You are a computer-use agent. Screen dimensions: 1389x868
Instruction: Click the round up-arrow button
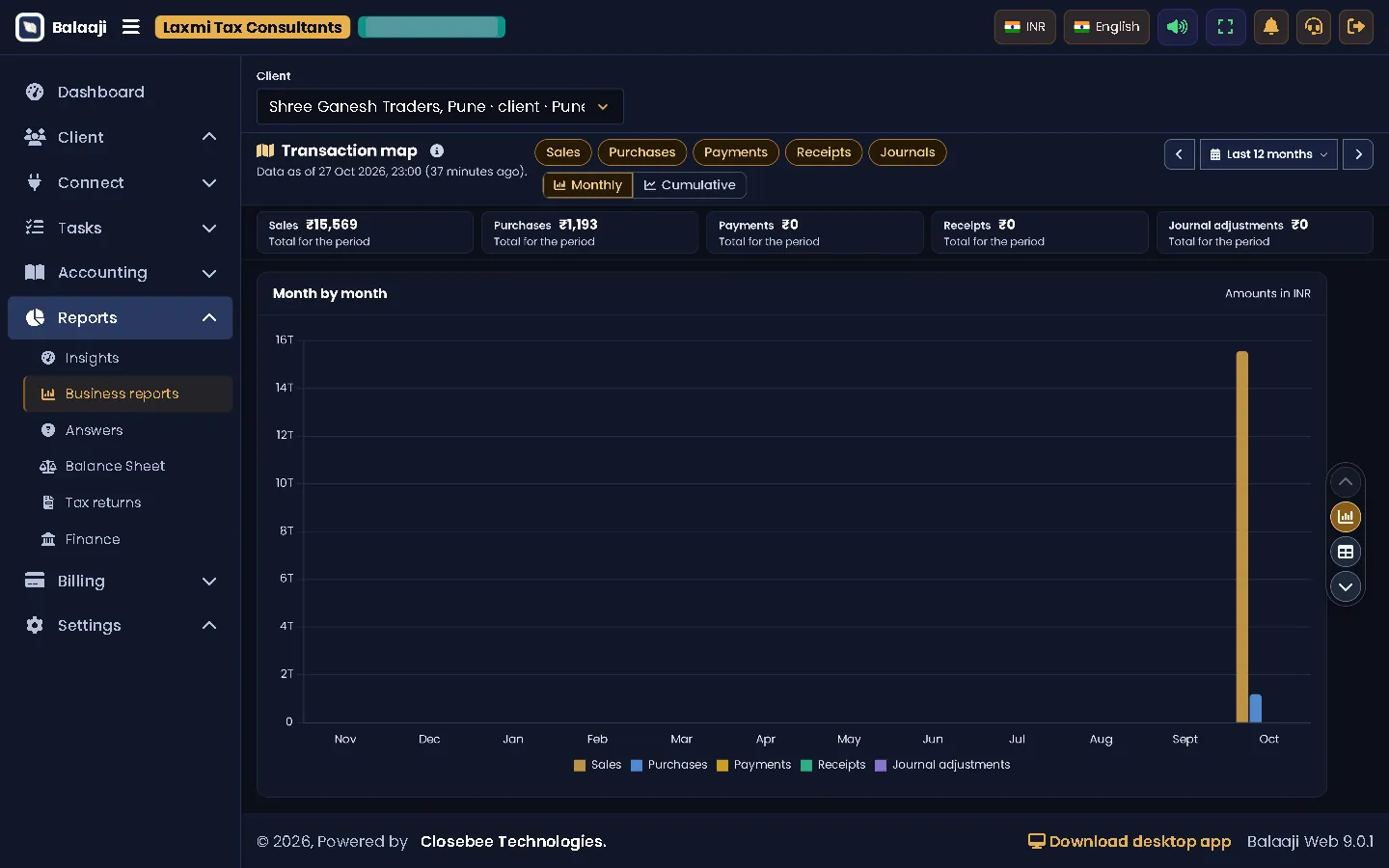pyautogui.click(x=1346, y=481)
